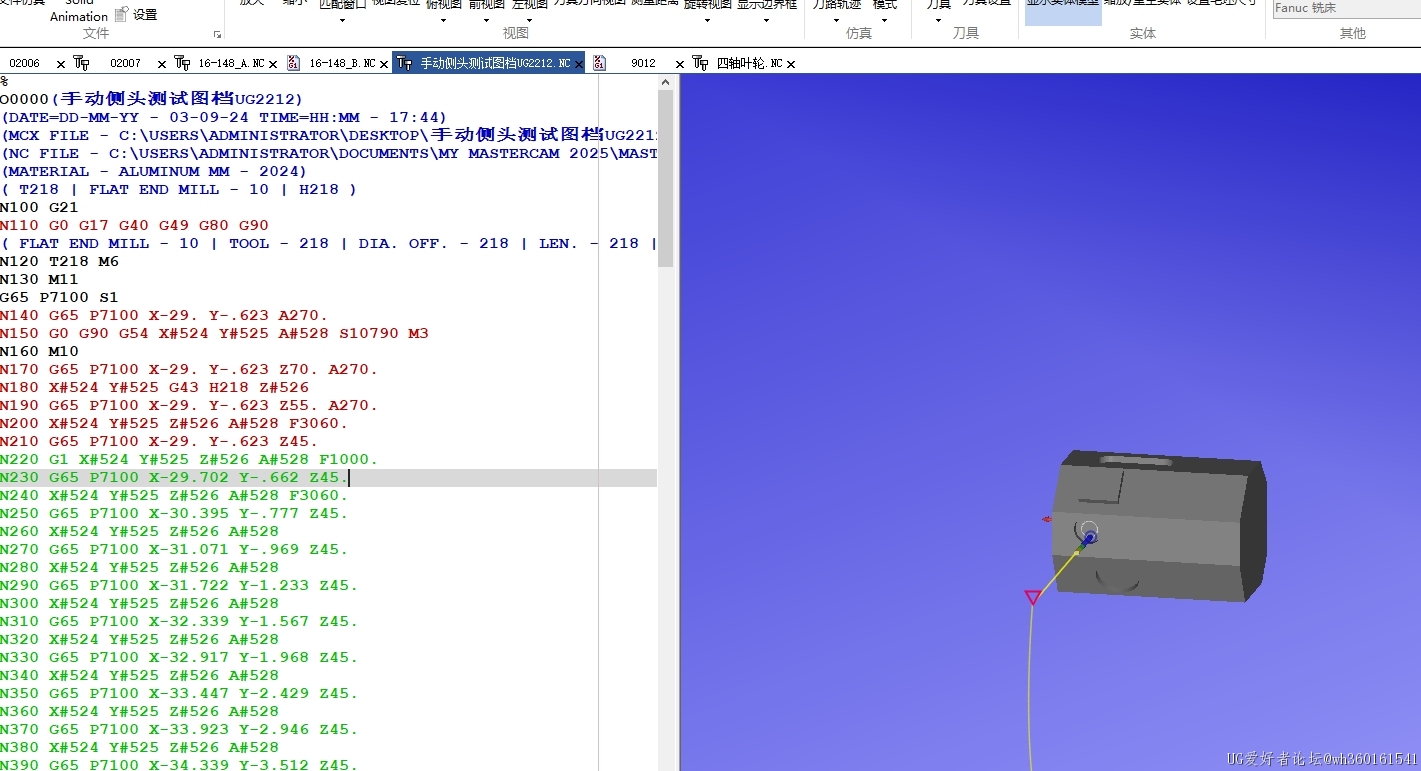Click the gray 3D part model in the viewport

tap(1160, 525)
